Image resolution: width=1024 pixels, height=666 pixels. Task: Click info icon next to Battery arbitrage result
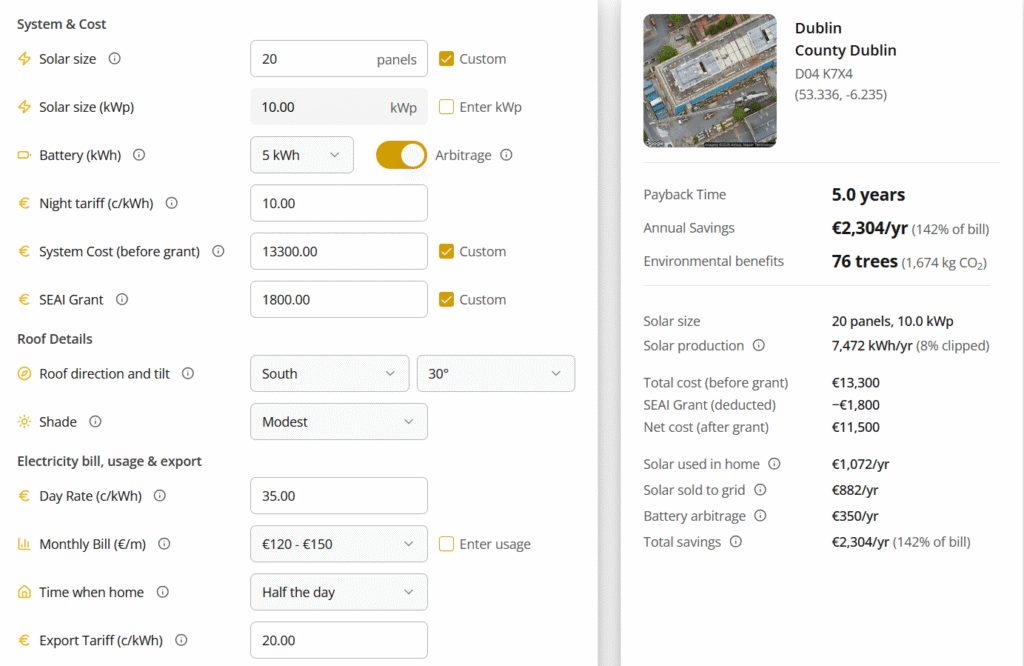coord(760,516)
